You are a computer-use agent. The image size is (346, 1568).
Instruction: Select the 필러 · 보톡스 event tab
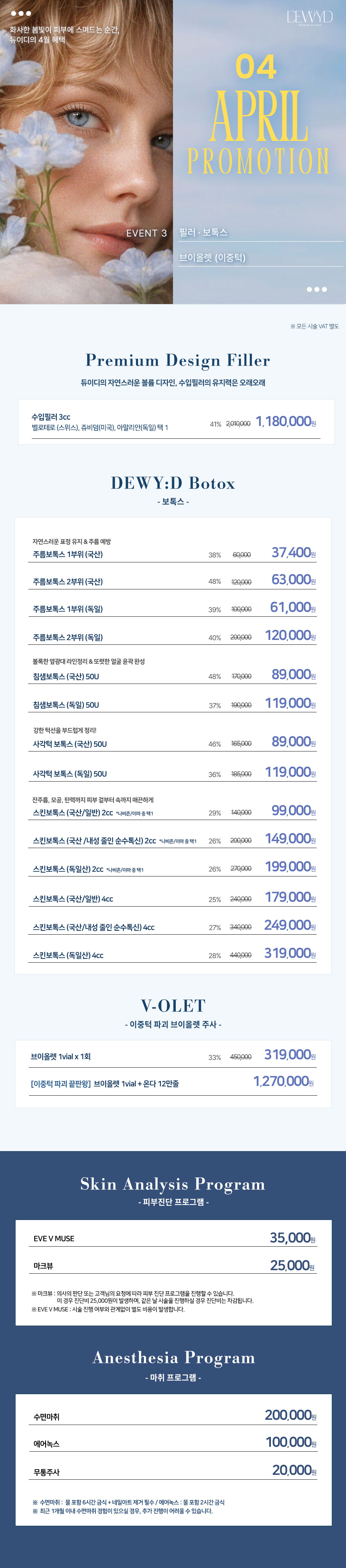coord(204,232)
